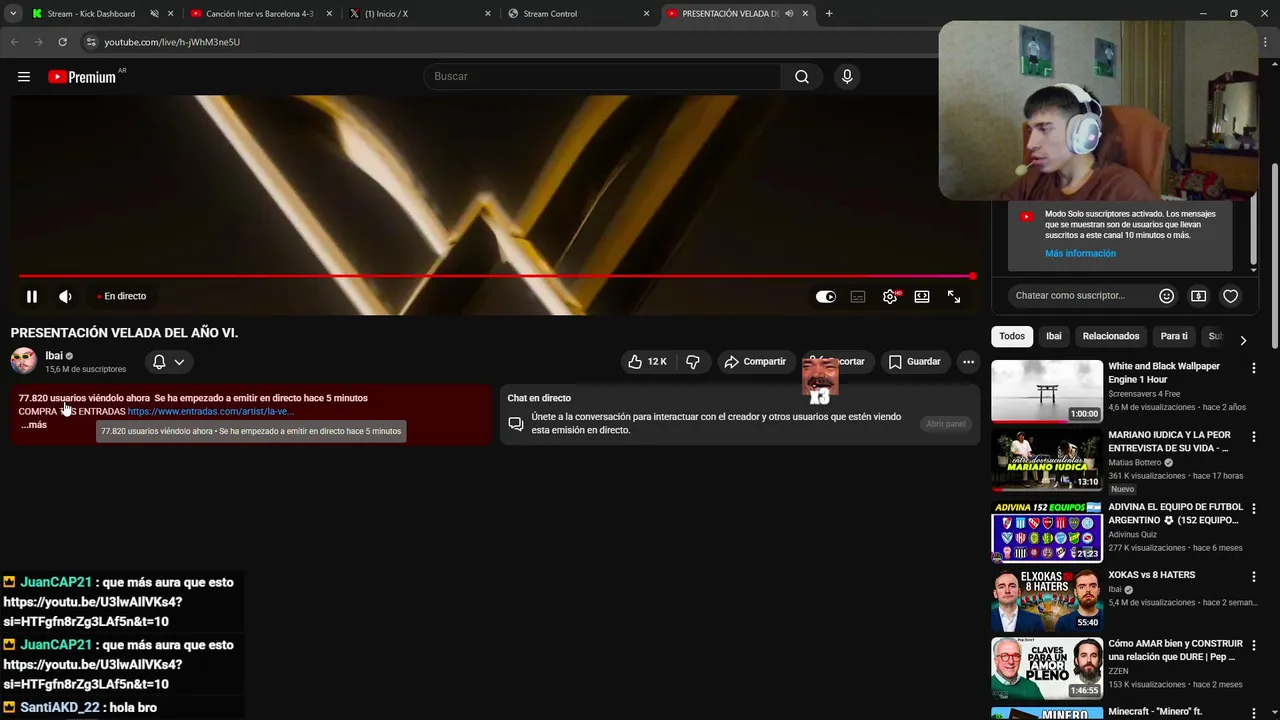Toggle the autoplay switch in player

click(x=826, y=297)
